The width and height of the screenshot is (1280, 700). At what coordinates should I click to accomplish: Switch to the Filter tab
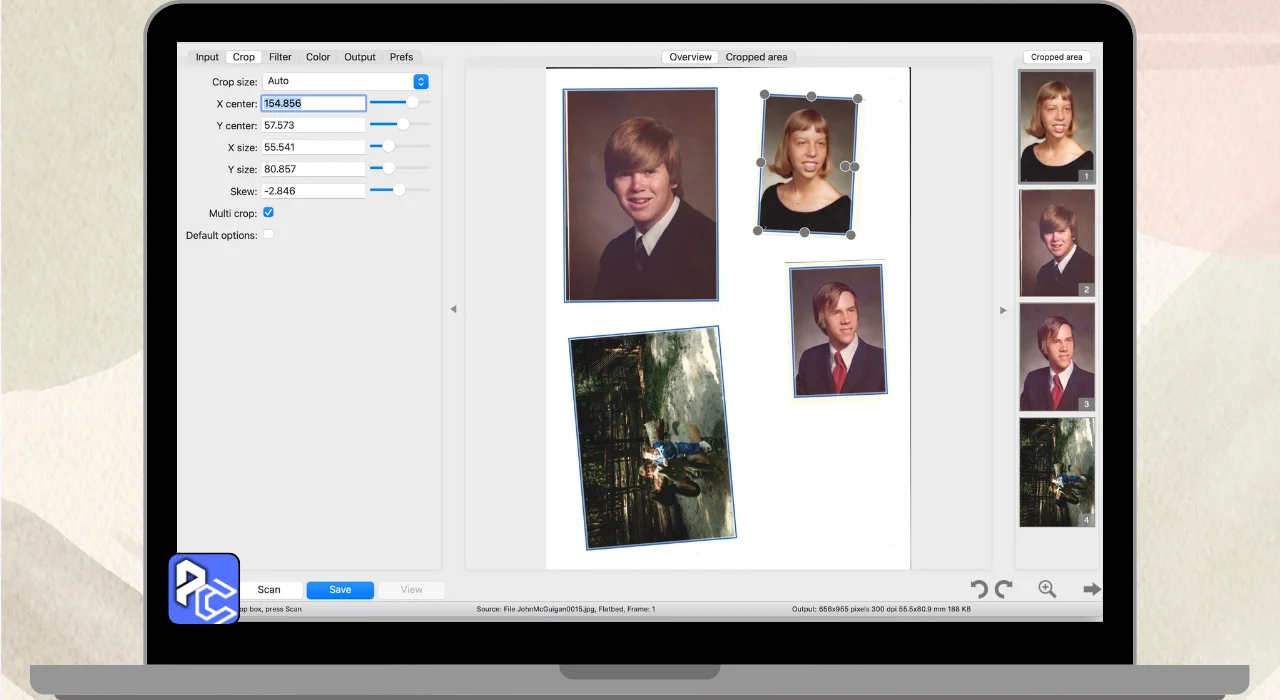point(280,57)
